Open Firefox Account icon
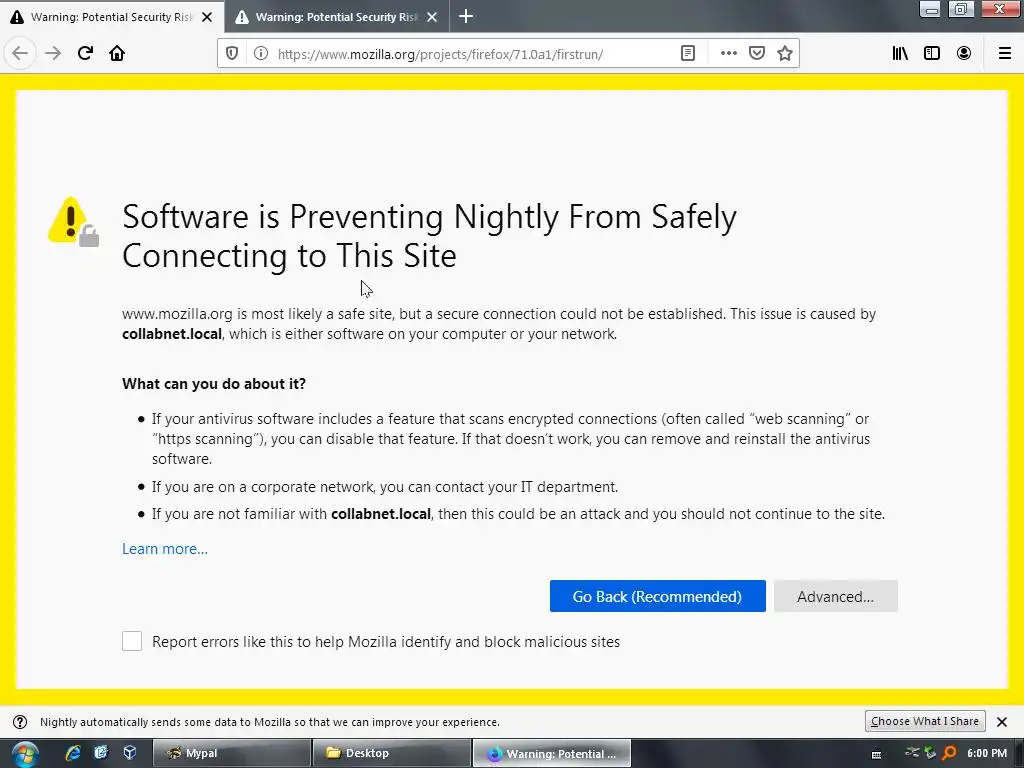1024x768 pixels. coord(964,54)
